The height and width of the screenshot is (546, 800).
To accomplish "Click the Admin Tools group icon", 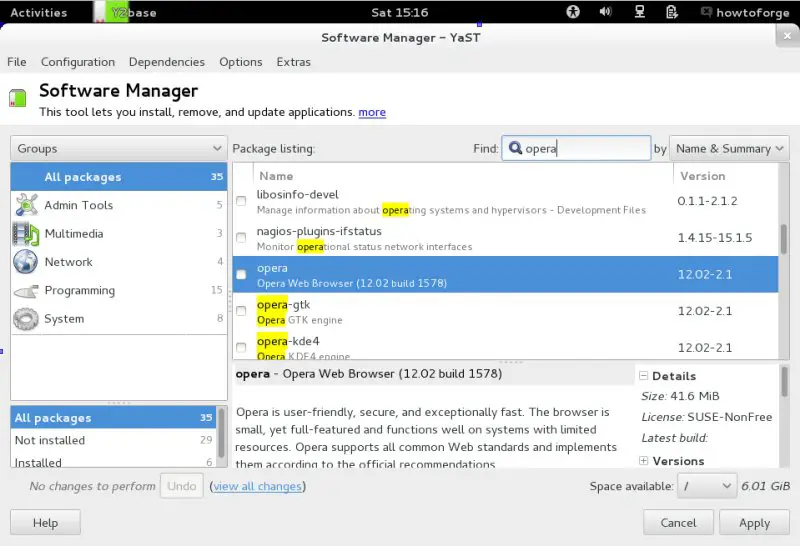I will [26, 205].
